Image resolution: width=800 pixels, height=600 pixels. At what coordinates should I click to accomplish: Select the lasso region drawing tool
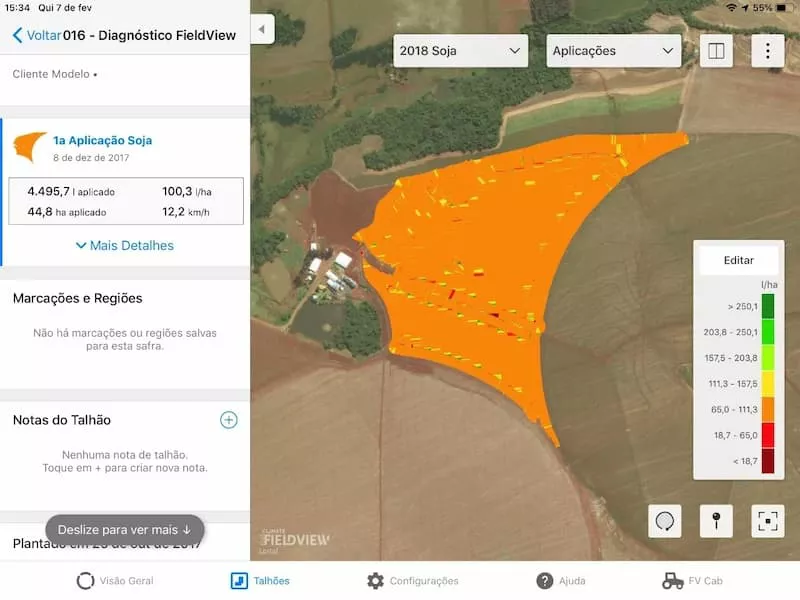[x=664, y=521]
